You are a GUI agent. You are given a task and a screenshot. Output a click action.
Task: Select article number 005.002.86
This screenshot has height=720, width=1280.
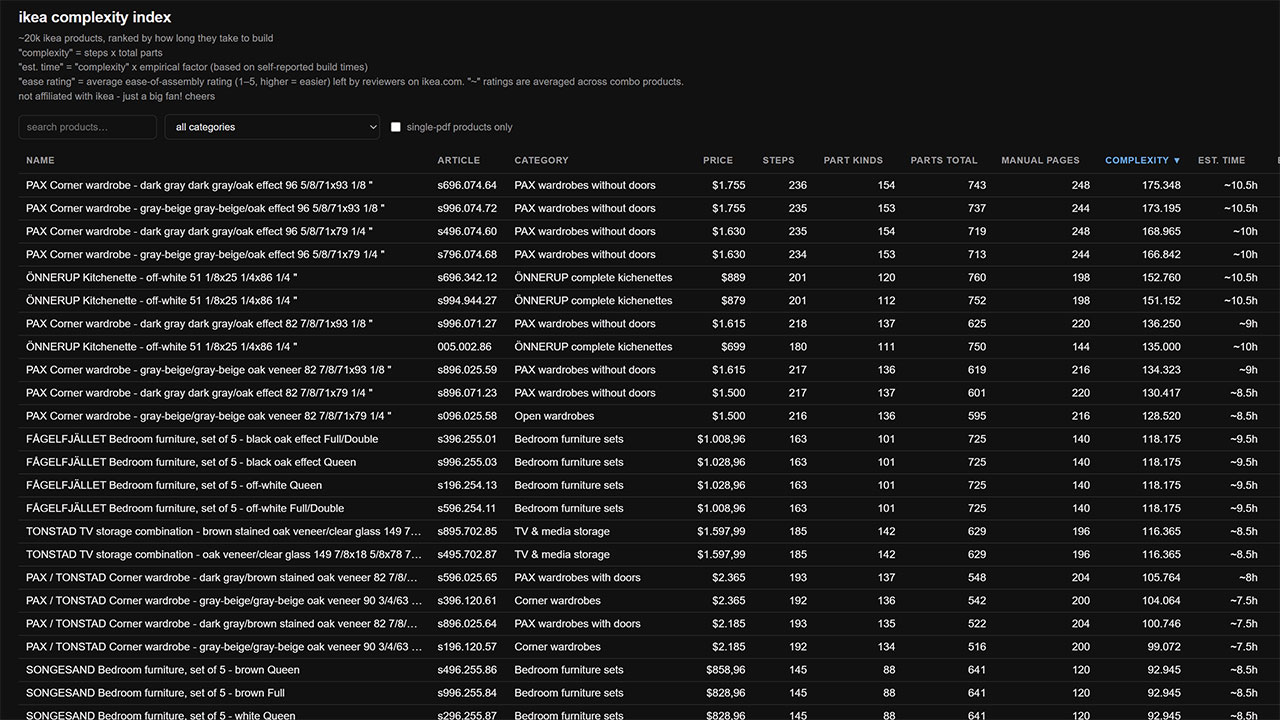(x=464, y=346)
